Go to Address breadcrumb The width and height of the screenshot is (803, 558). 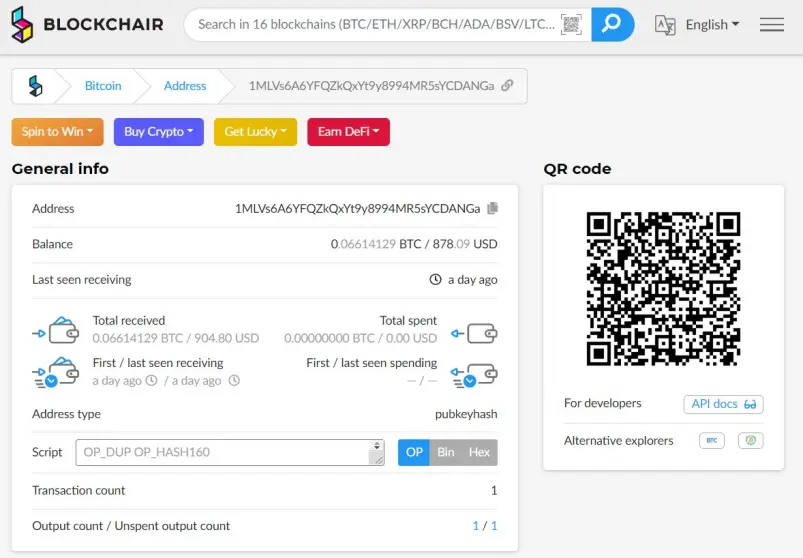(185, 86)
